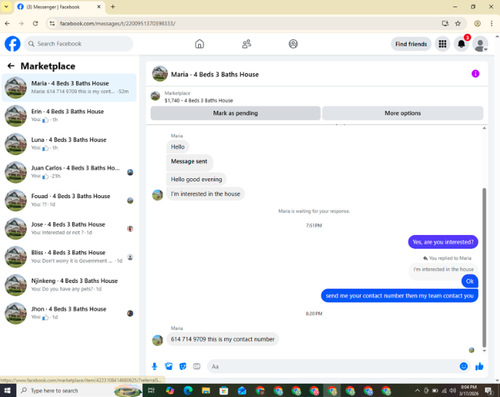Image resolution: width=500 pixels, height=397 pixels.
Task: Click the chat message scrollbar
Action: [x=484, y=267]
